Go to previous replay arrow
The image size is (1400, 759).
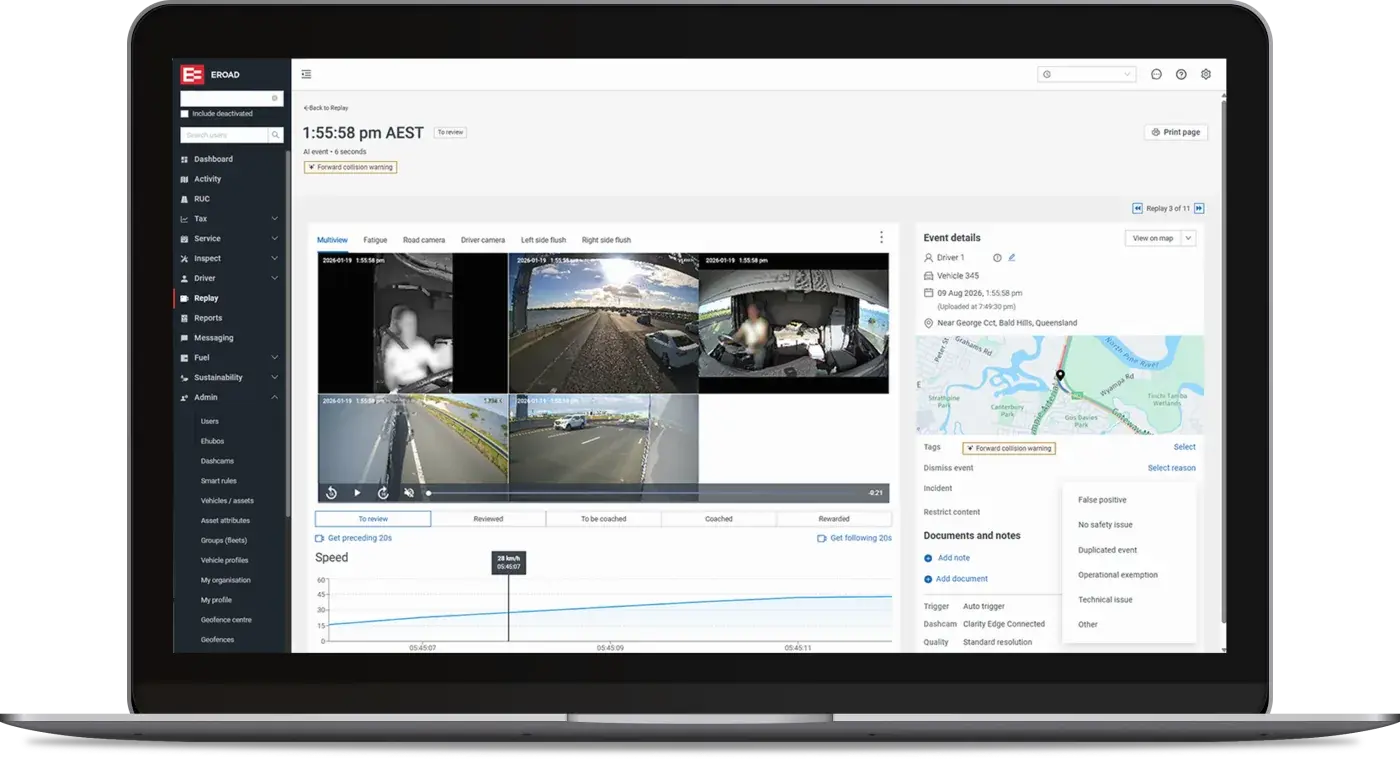click(1137, 208)
